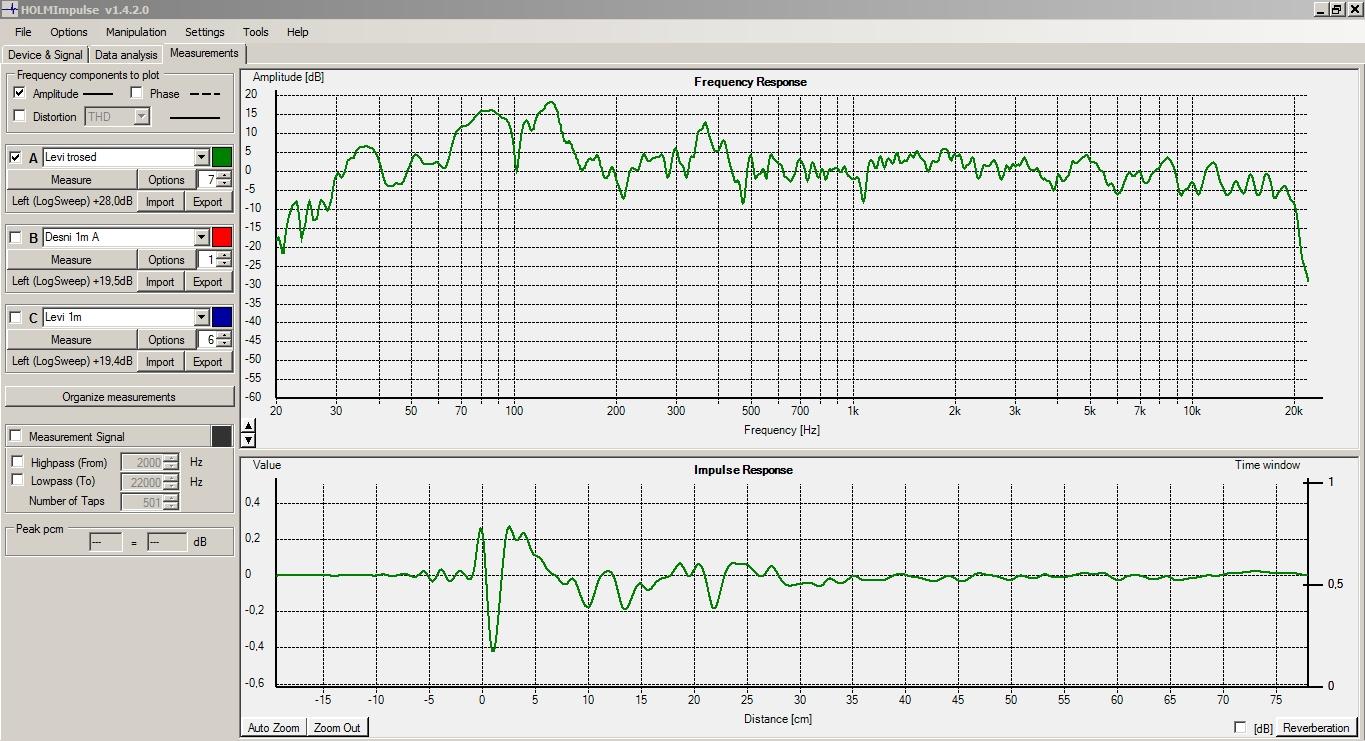This screenshot has width=1365, height=741.
Task: Open the Options menu
Action: click(69, 32)
